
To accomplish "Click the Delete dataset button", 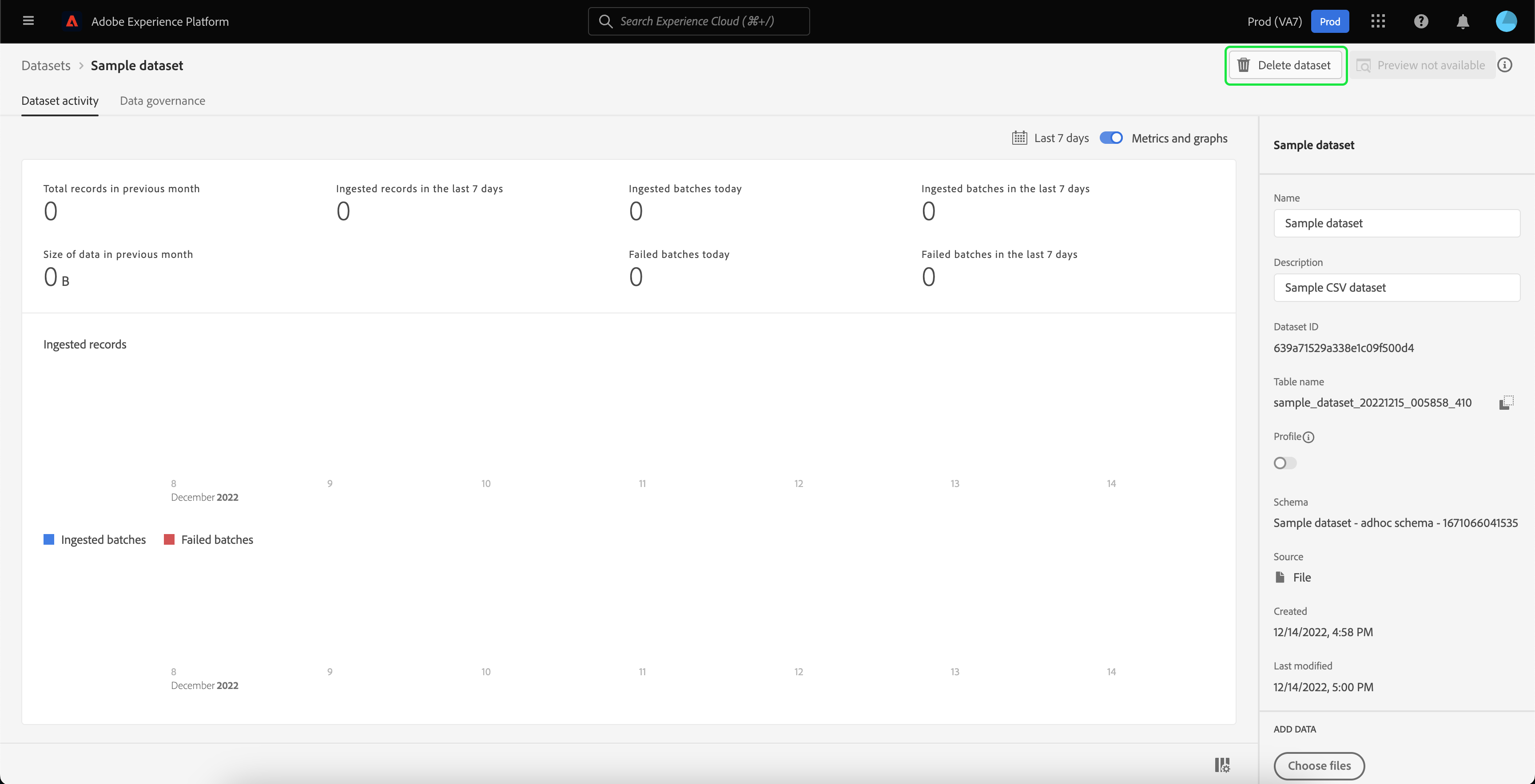I will [1285, 65].
